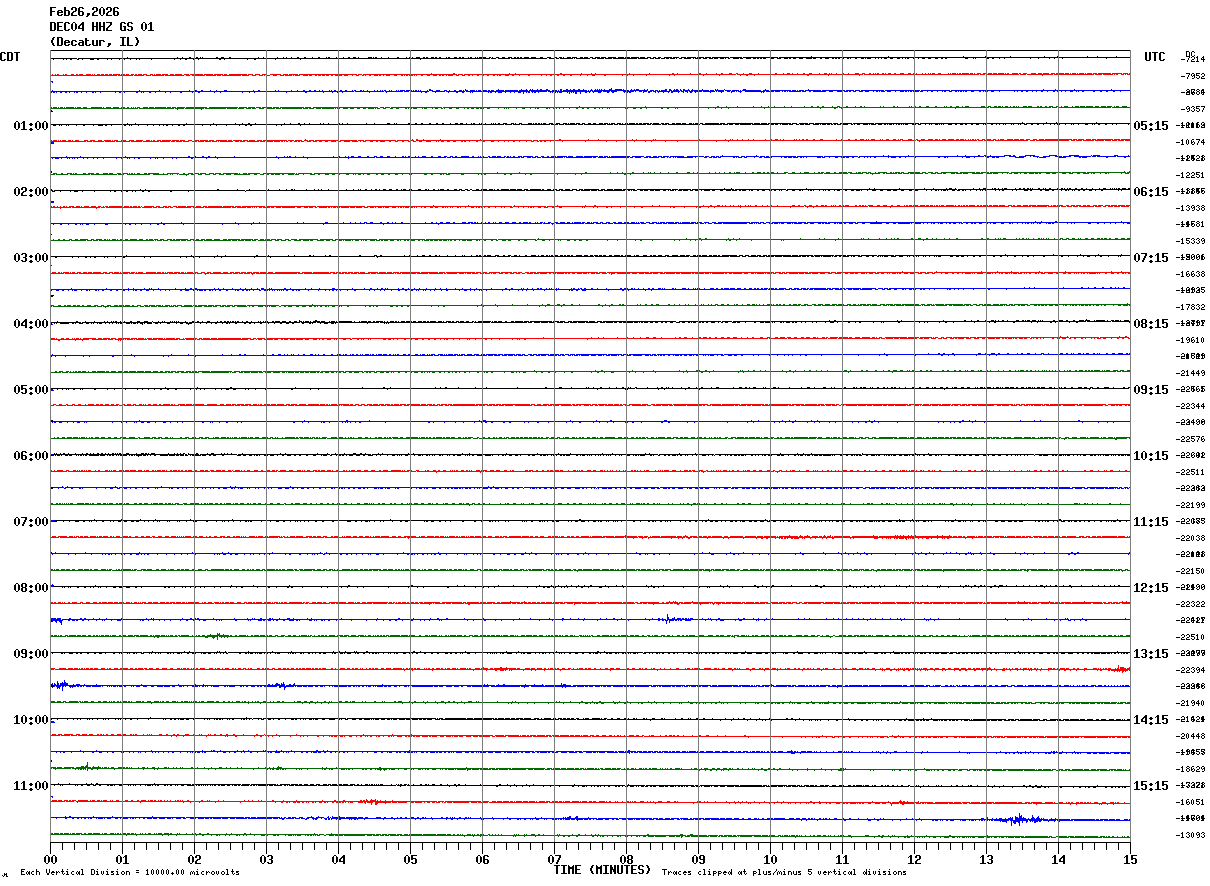Viewport: 1210px width, 886px height.
Task: Click DC offset value -21449
Action: pyautogui.click(x=1191, y=373)
